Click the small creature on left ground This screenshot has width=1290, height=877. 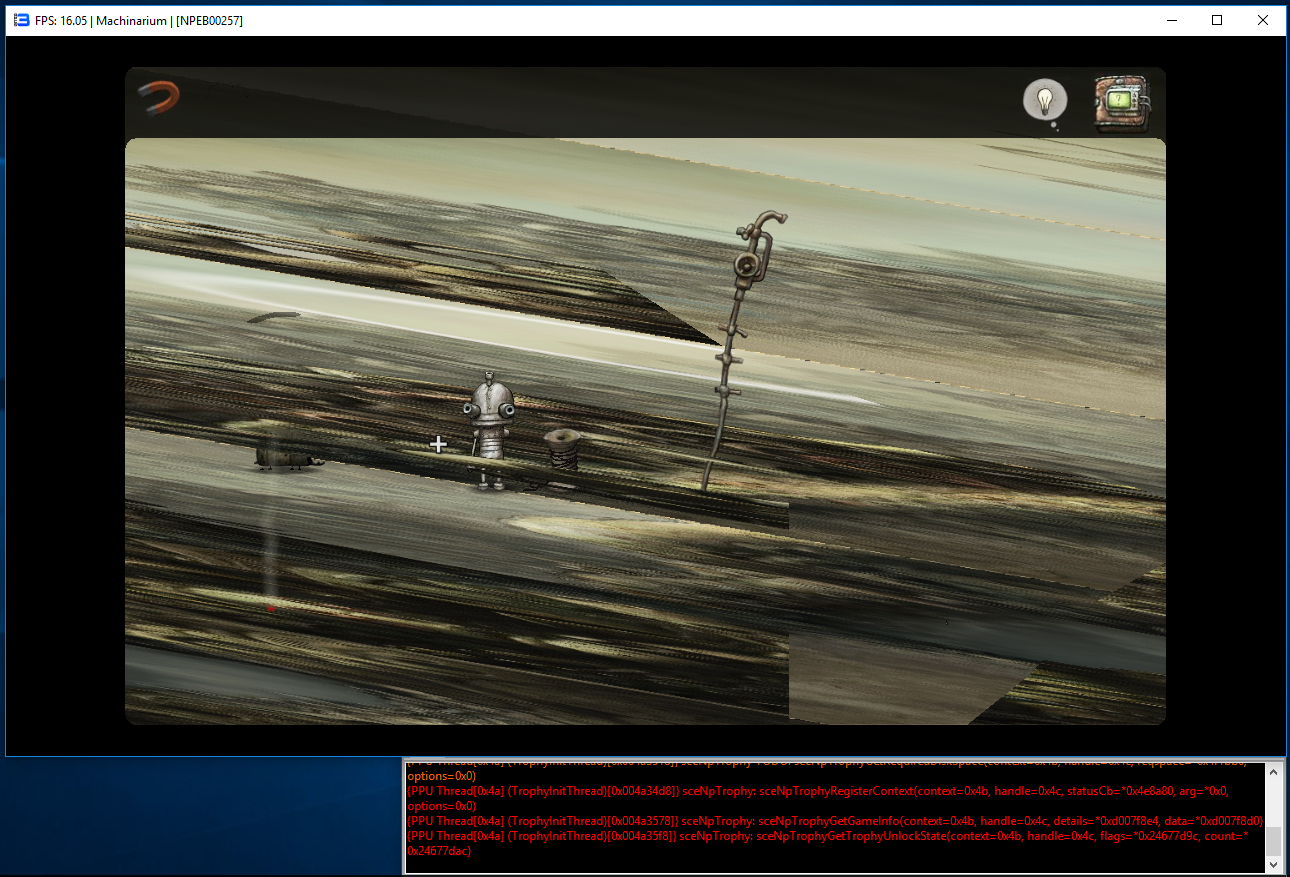[x=287, y=458]
